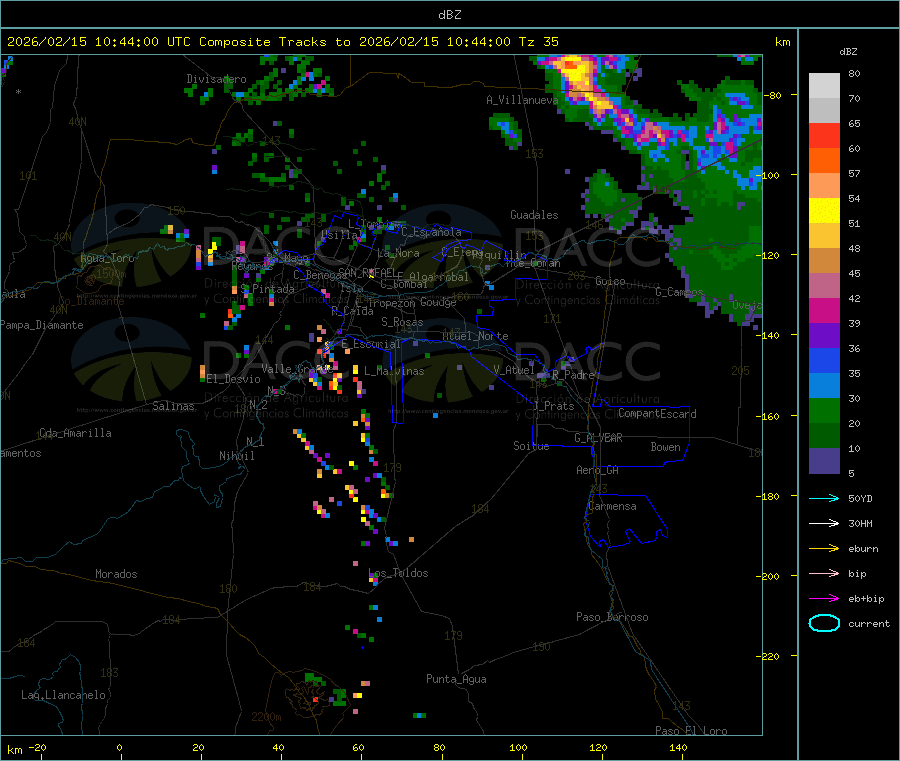
Task: Click the 'L_Malvinas' map label
Action: click(x=394, y=371)
